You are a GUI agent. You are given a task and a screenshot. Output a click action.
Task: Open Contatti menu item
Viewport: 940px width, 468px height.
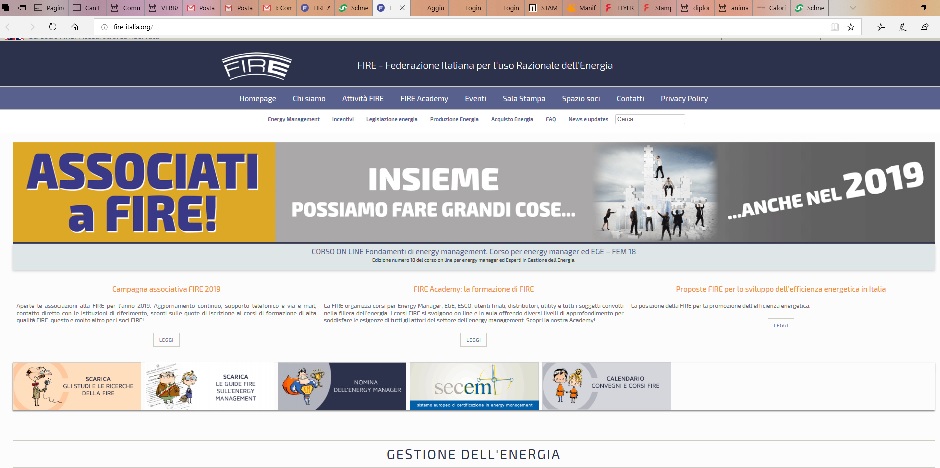[x=630, y=99]
